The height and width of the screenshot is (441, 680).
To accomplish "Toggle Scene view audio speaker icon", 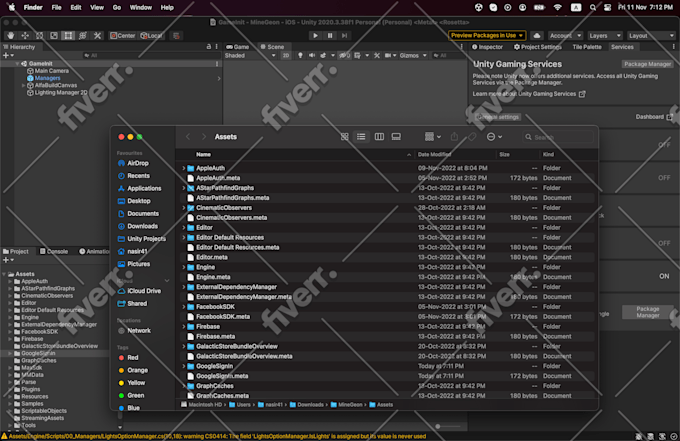I will point(312,56).
